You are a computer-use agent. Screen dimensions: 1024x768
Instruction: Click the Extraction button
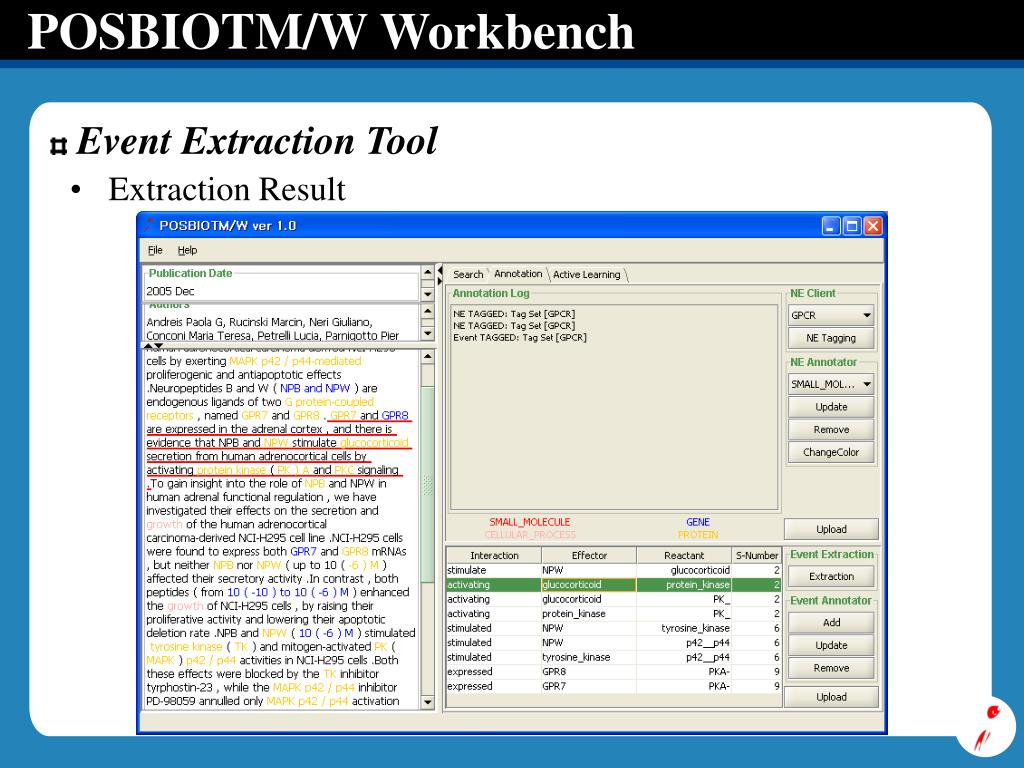[831, 576]
